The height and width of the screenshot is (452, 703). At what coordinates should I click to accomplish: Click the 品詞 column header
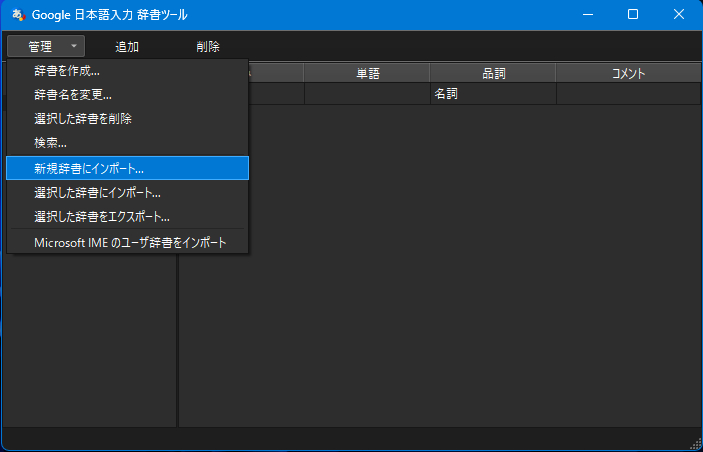493,73
